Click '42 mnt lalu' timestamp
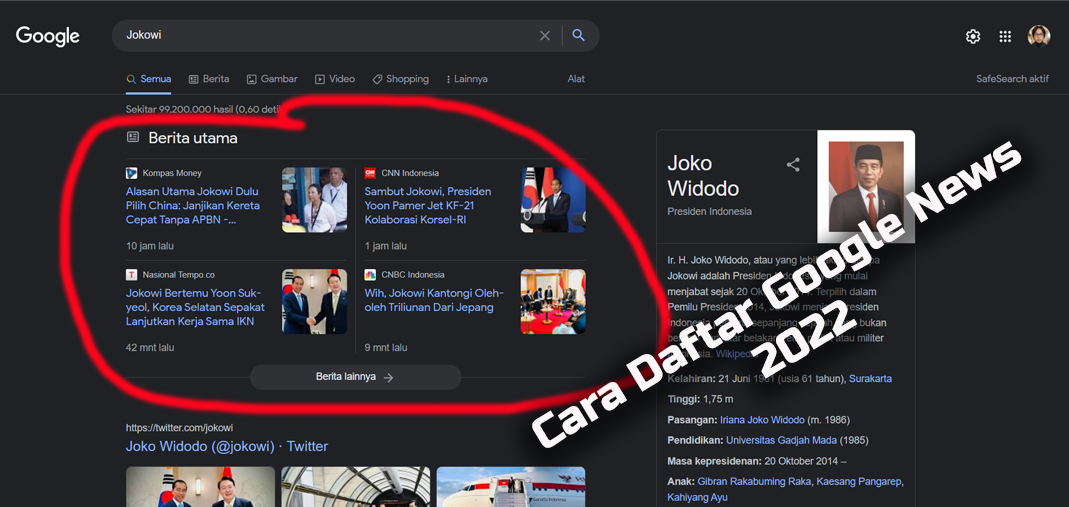 click(150, 348)
